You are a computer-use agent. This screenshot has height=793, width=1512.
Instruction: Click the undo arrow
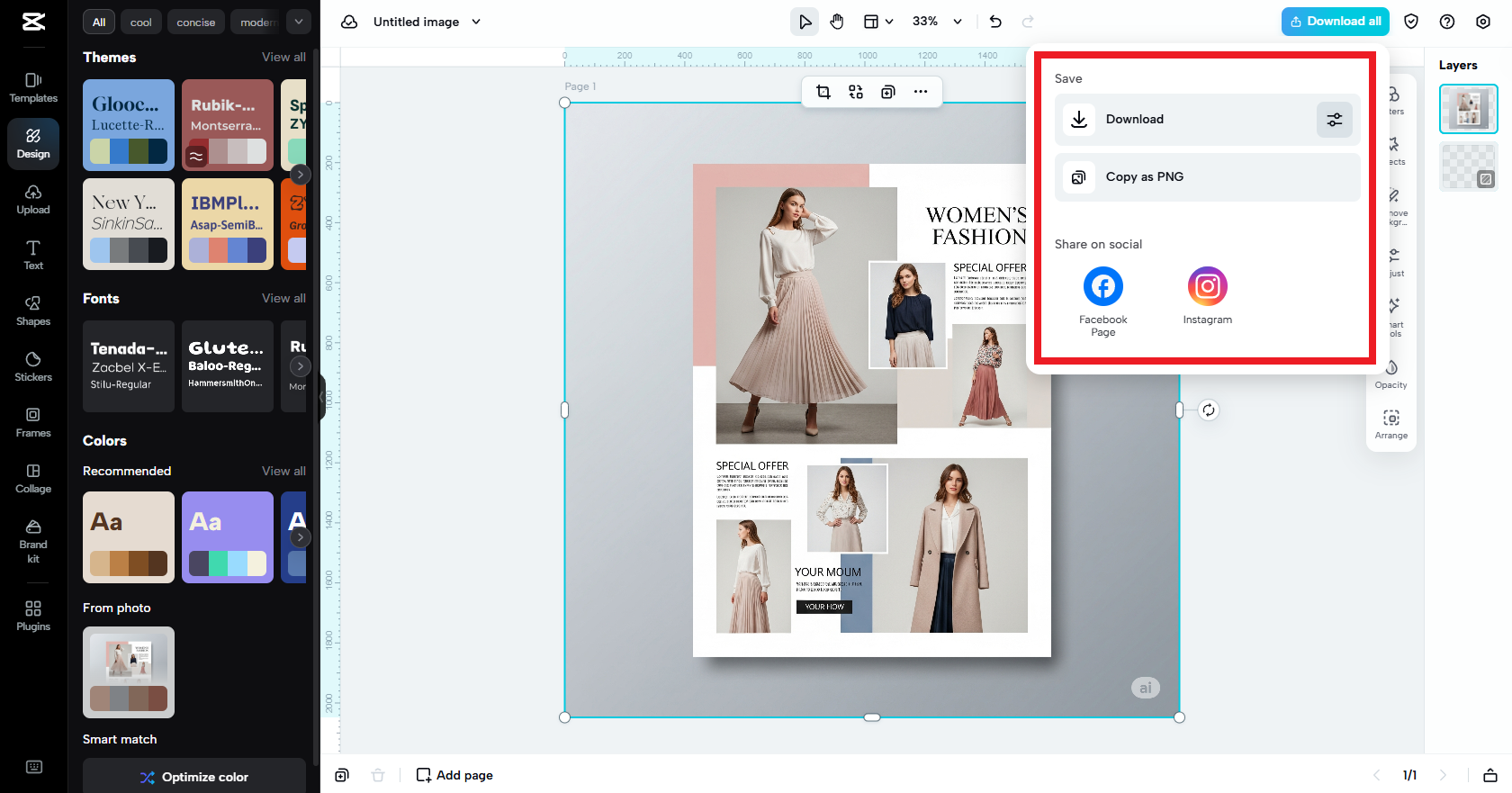coord(995,22)
